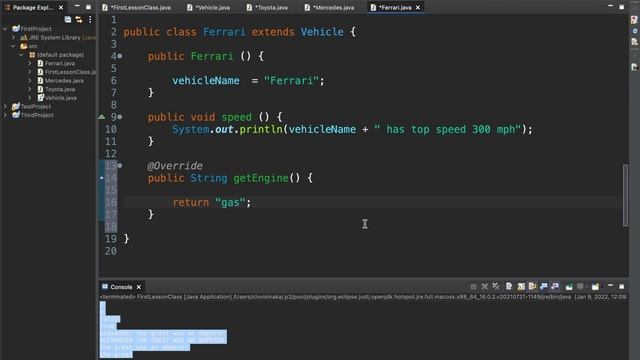Collapse All in Package Explorer toolbar
The image size is (640, 360).
click(x=68, y=20)
